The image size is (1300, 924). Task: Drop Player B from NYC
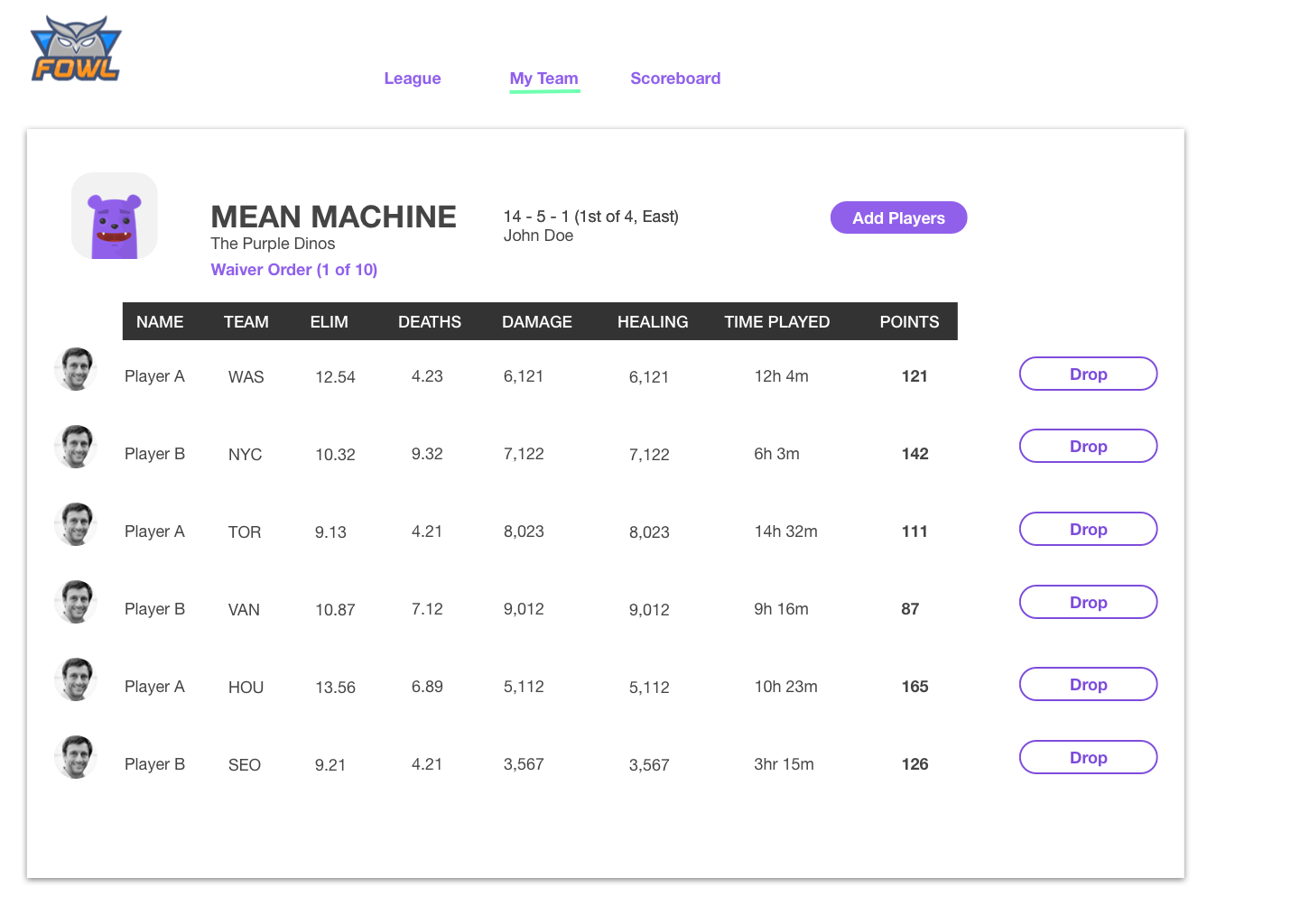pyautogui.click(x=1088, y=446)
